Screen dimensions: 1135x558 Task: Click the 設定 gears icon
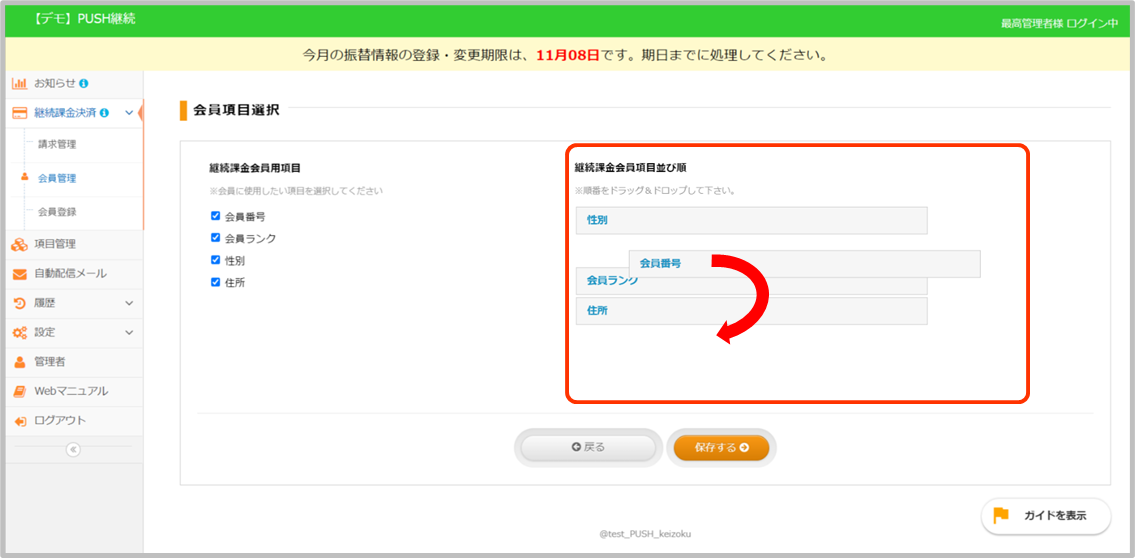[x=19, y=332]
